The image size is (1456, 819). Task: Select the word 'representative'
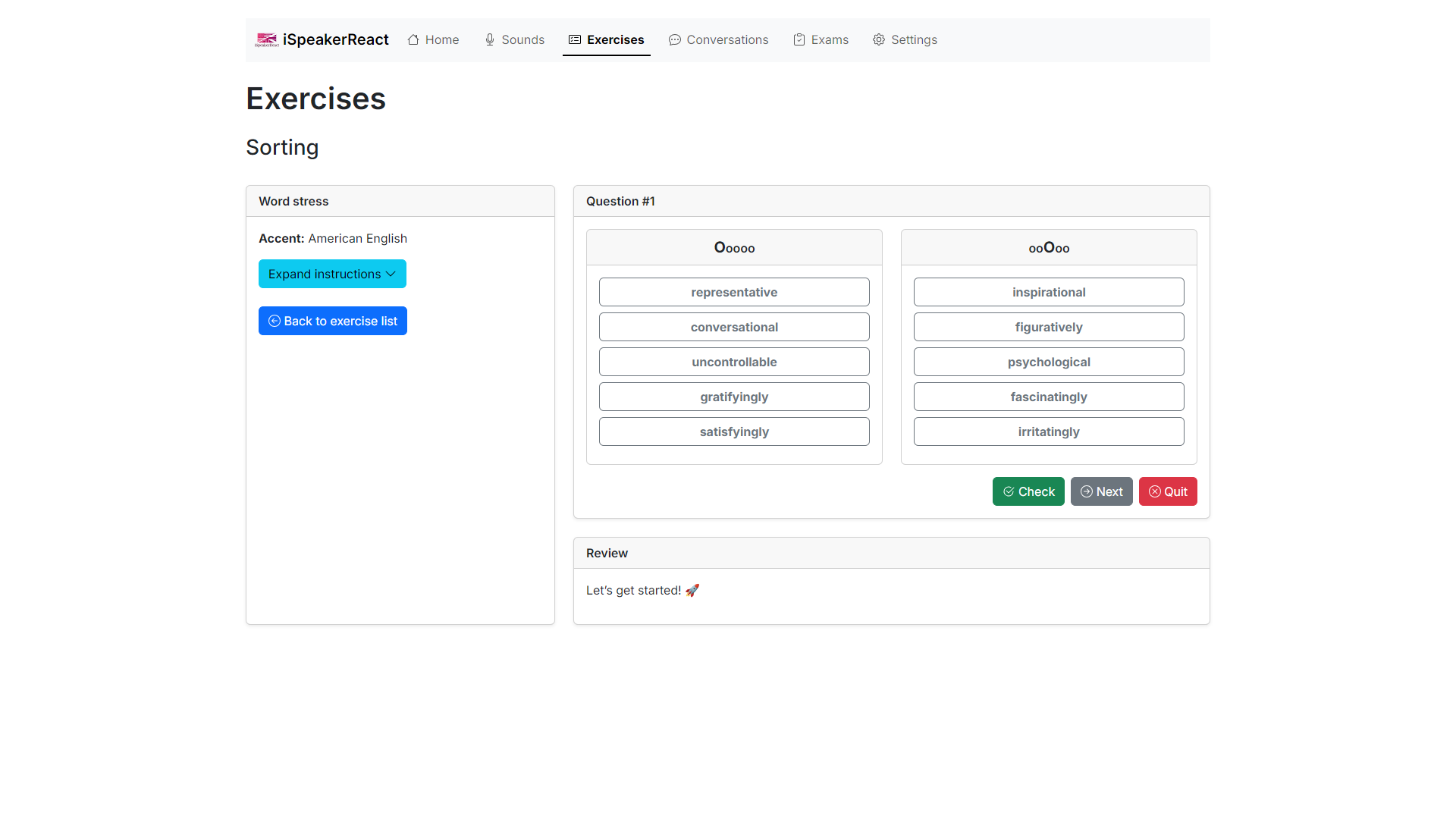click(734, 292)
